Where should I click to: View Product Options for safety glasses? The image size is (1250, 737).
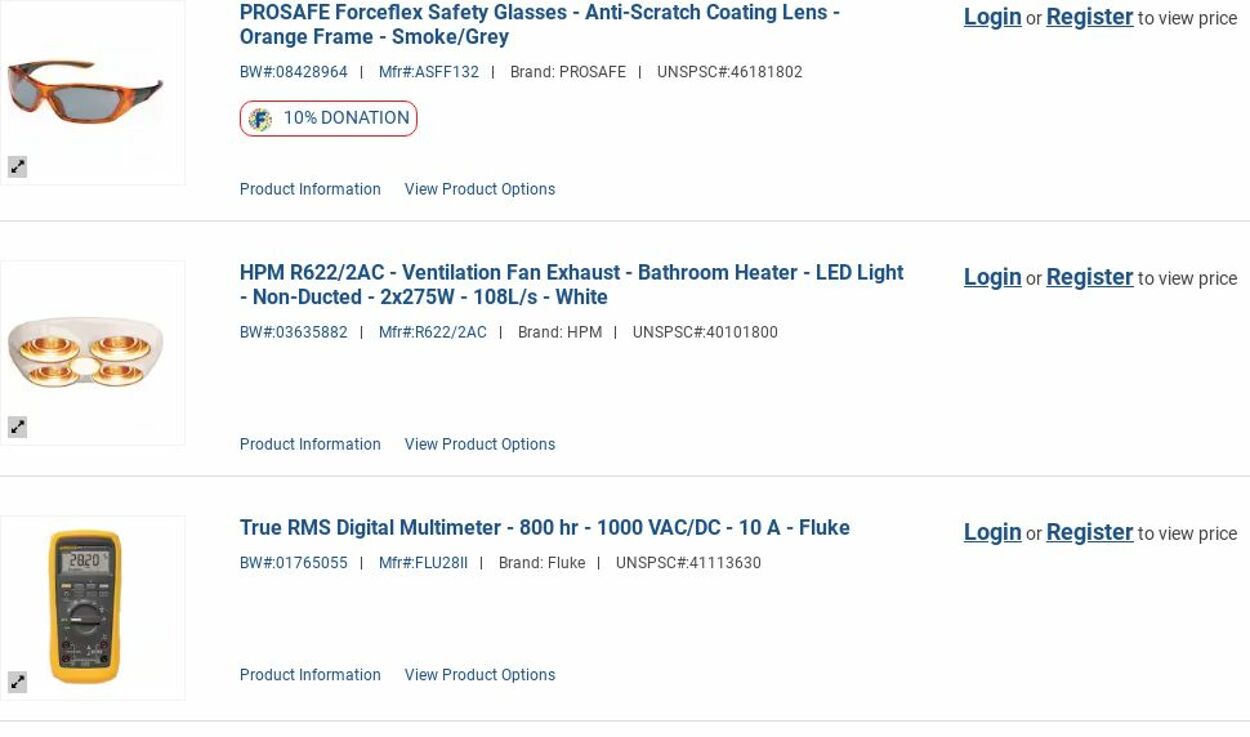tap(479, 189)
